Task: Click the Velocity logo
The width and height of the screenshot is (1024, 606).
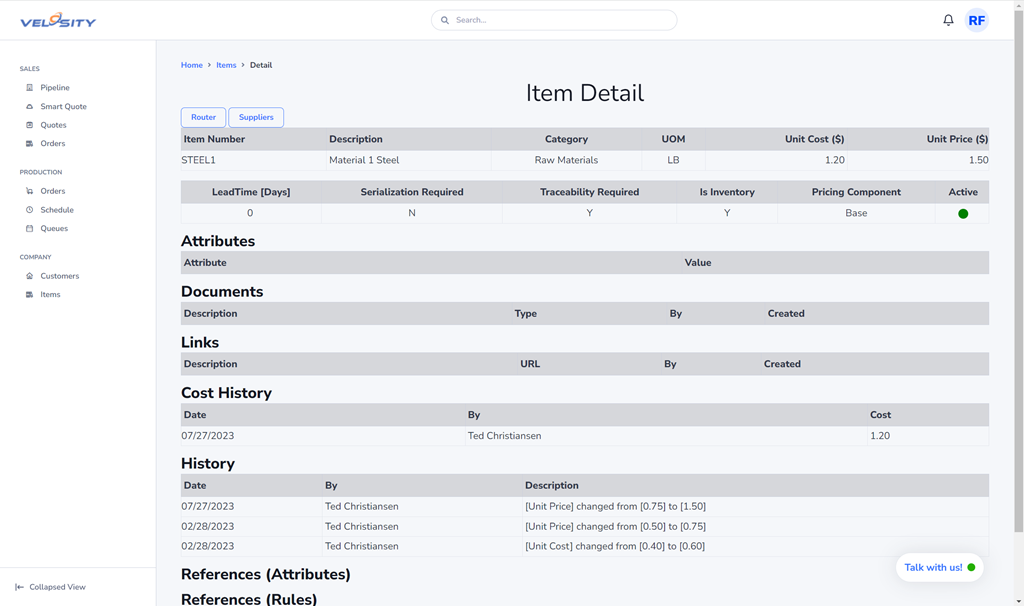Action: (x=58, y=20)
